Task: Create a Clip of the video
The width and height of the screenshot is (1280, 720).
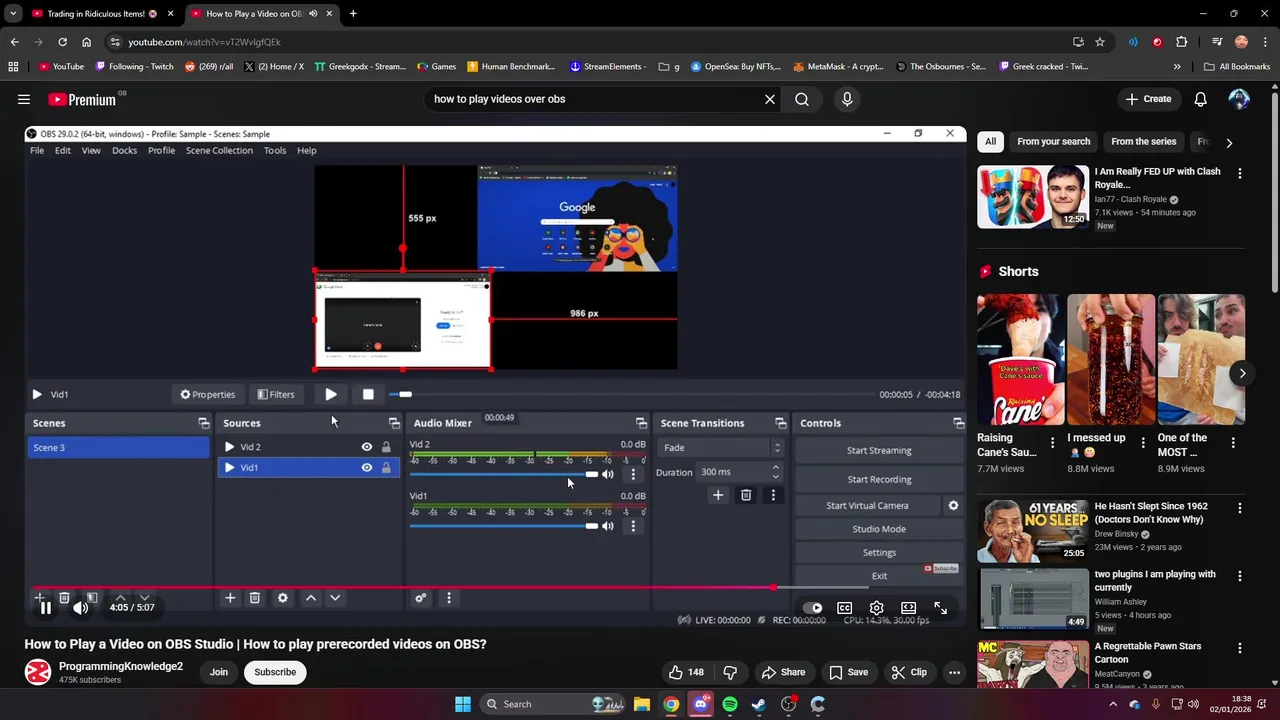Action: pos(909,672)
